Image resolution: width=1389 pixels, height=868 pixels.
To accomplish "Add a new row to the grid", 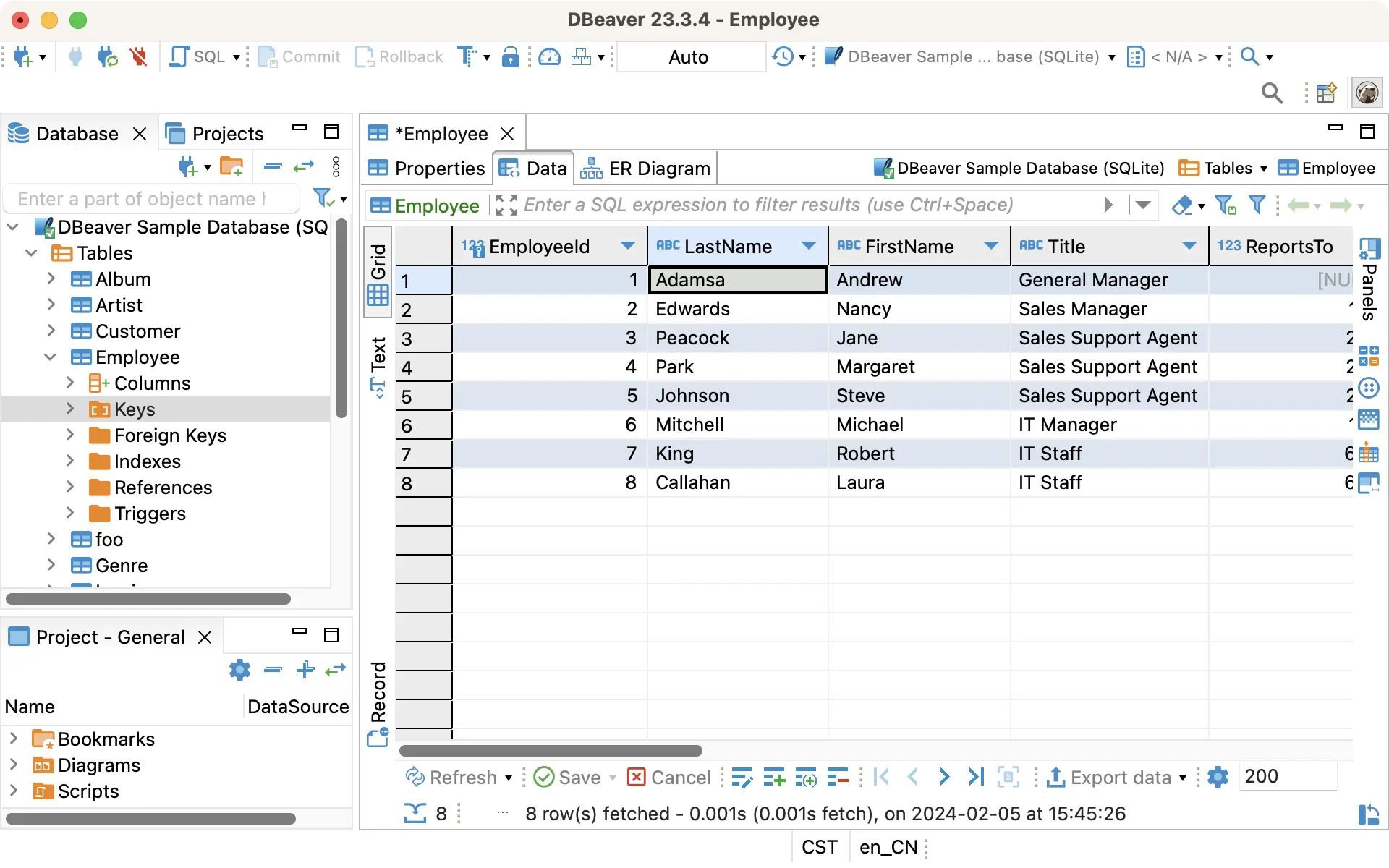I will (774, 777).
